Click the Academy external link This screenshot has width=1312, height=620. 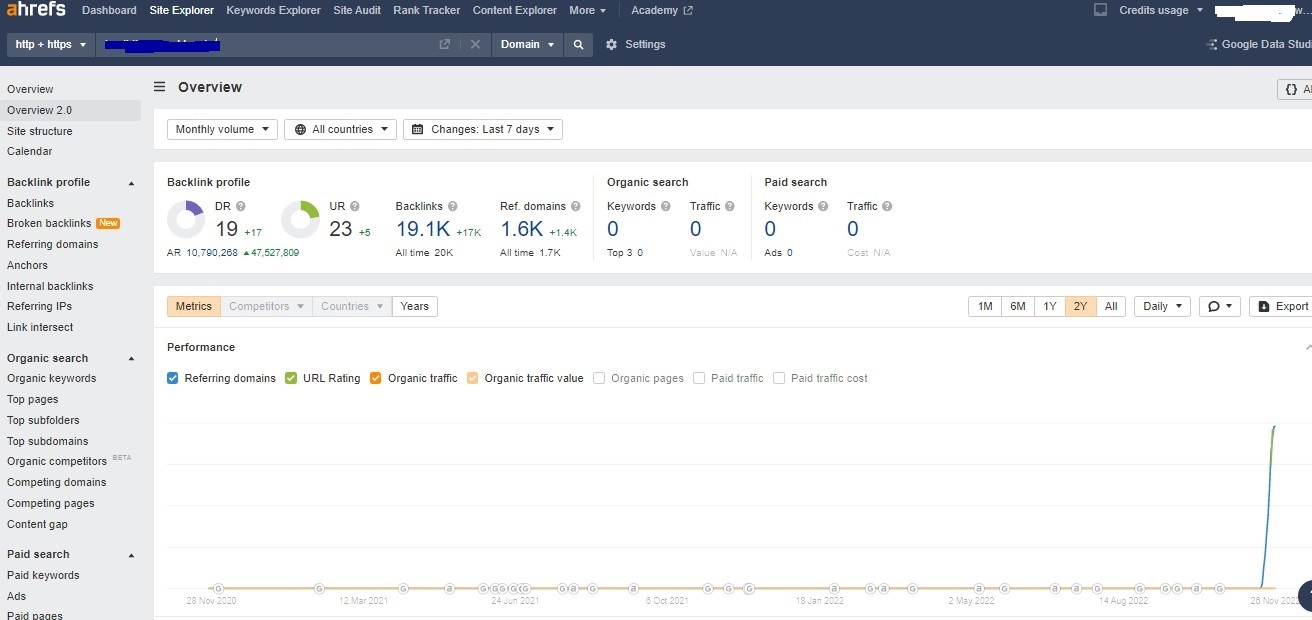pyautogui.click(x=662, y=10)
